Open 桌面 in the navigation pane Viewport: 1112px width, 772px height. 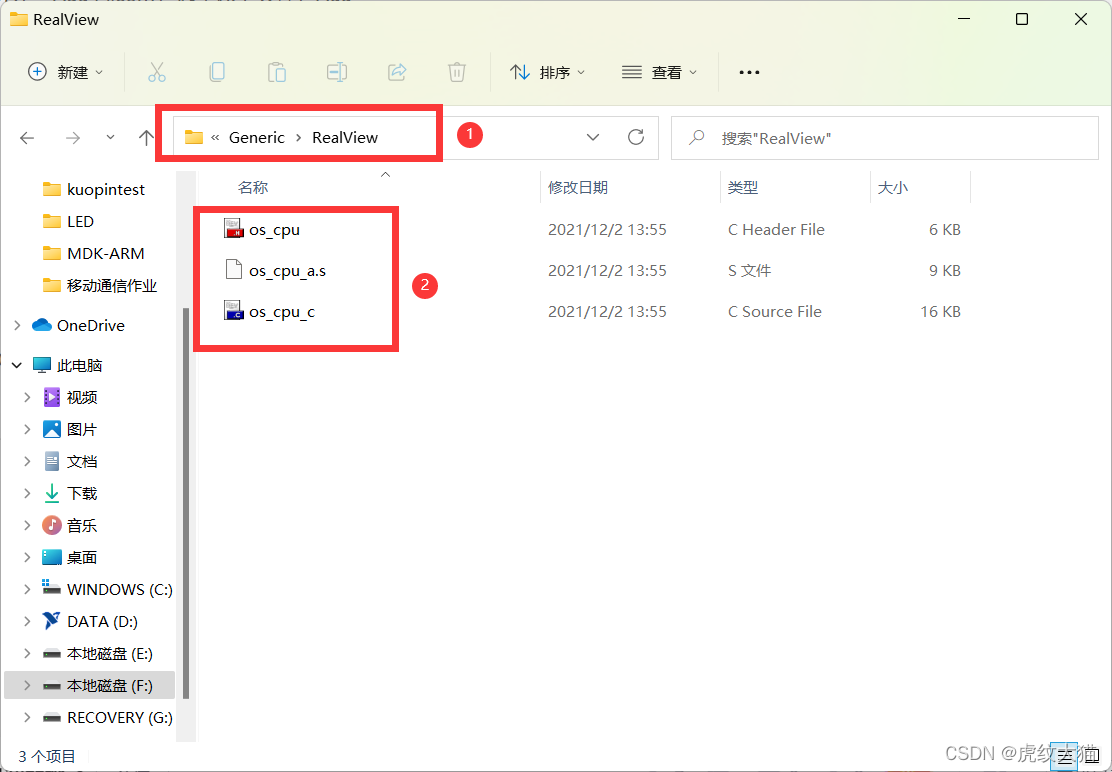(x=70, y=557)
